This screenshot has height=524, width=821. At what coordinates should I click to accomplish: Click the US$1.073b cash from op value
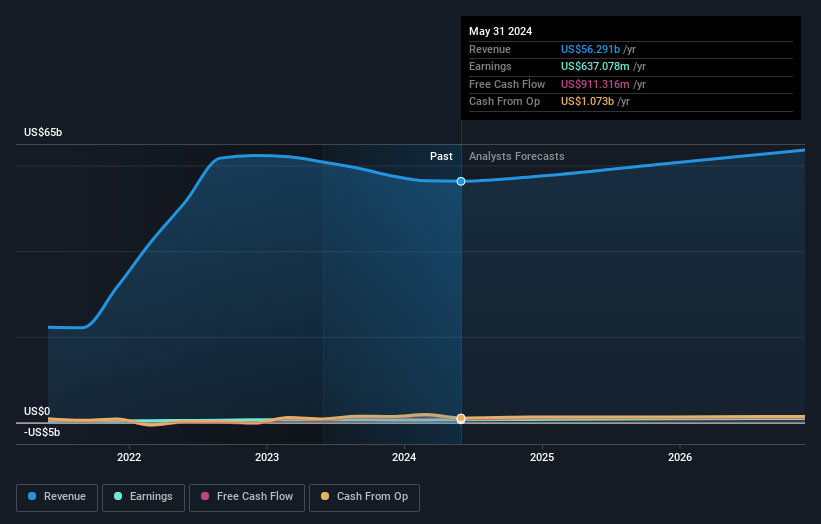click(x=587, y=102)
